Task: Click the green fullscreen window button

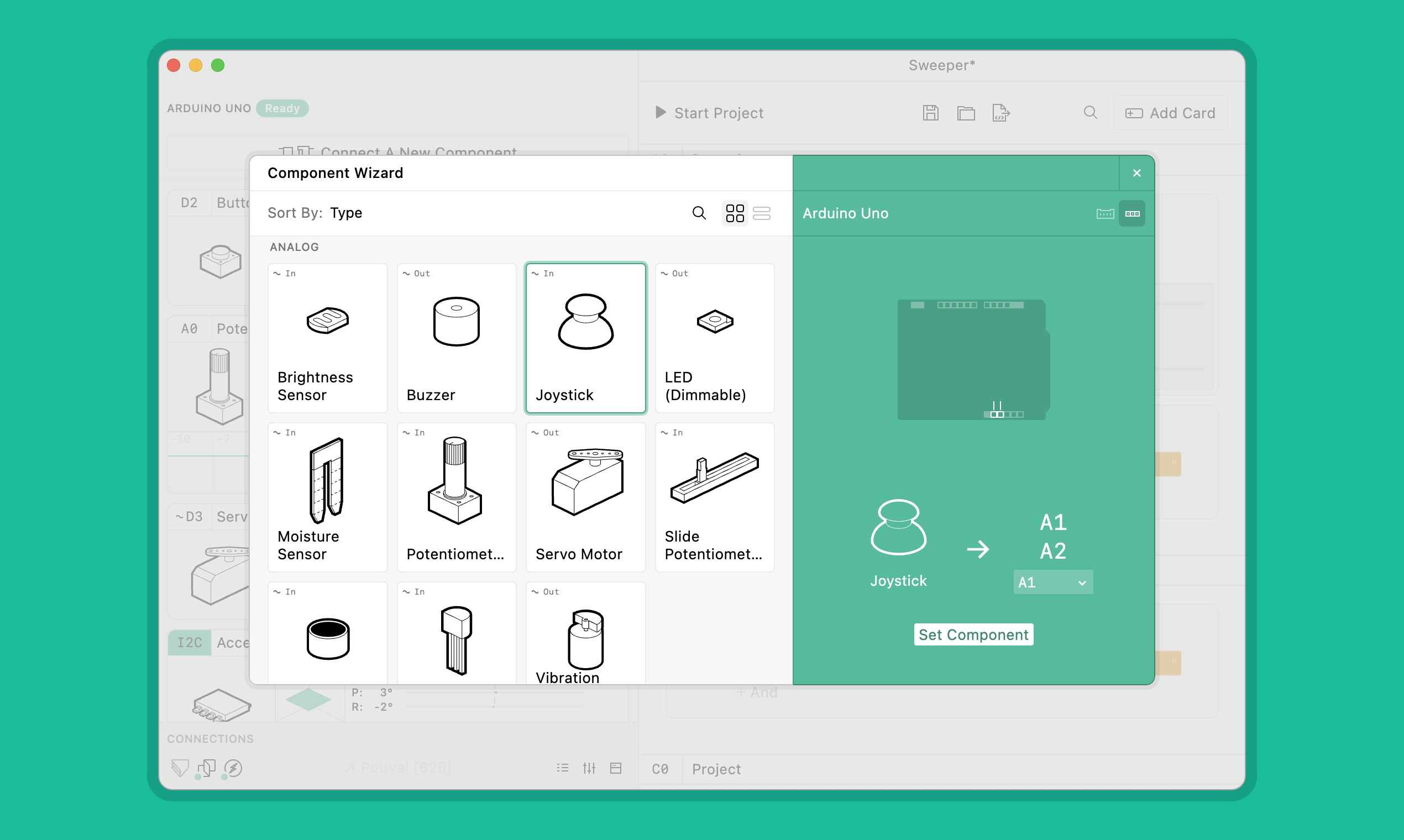Action: [217, 65]
